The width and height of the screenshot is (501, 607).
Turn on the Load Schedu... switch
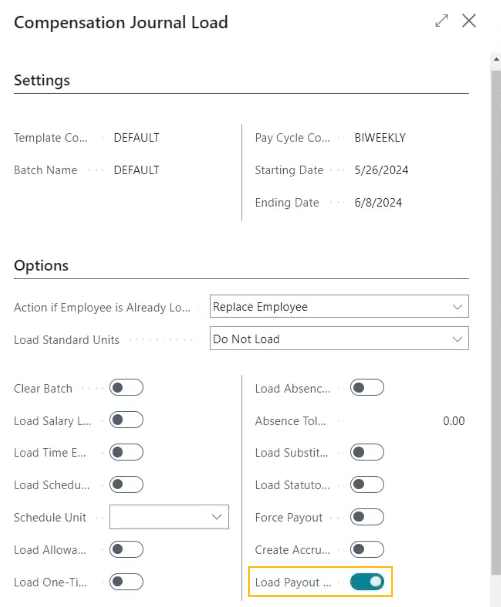[x=126, y=484]
